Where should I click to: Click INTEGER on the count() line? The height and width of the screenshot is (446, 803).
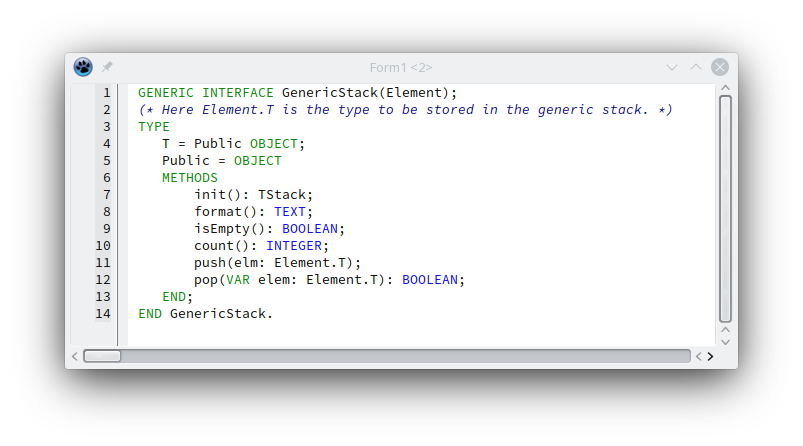tap(294, 246)
